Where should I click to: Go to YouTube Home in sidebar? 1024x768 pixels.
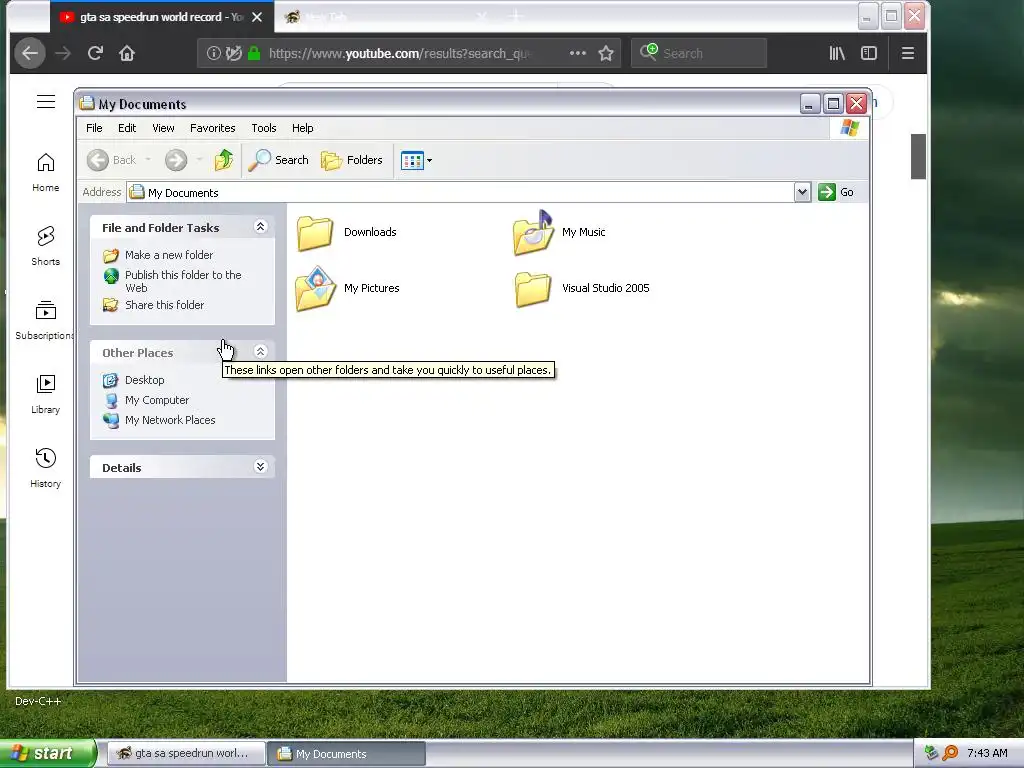(x=46, y=172)
